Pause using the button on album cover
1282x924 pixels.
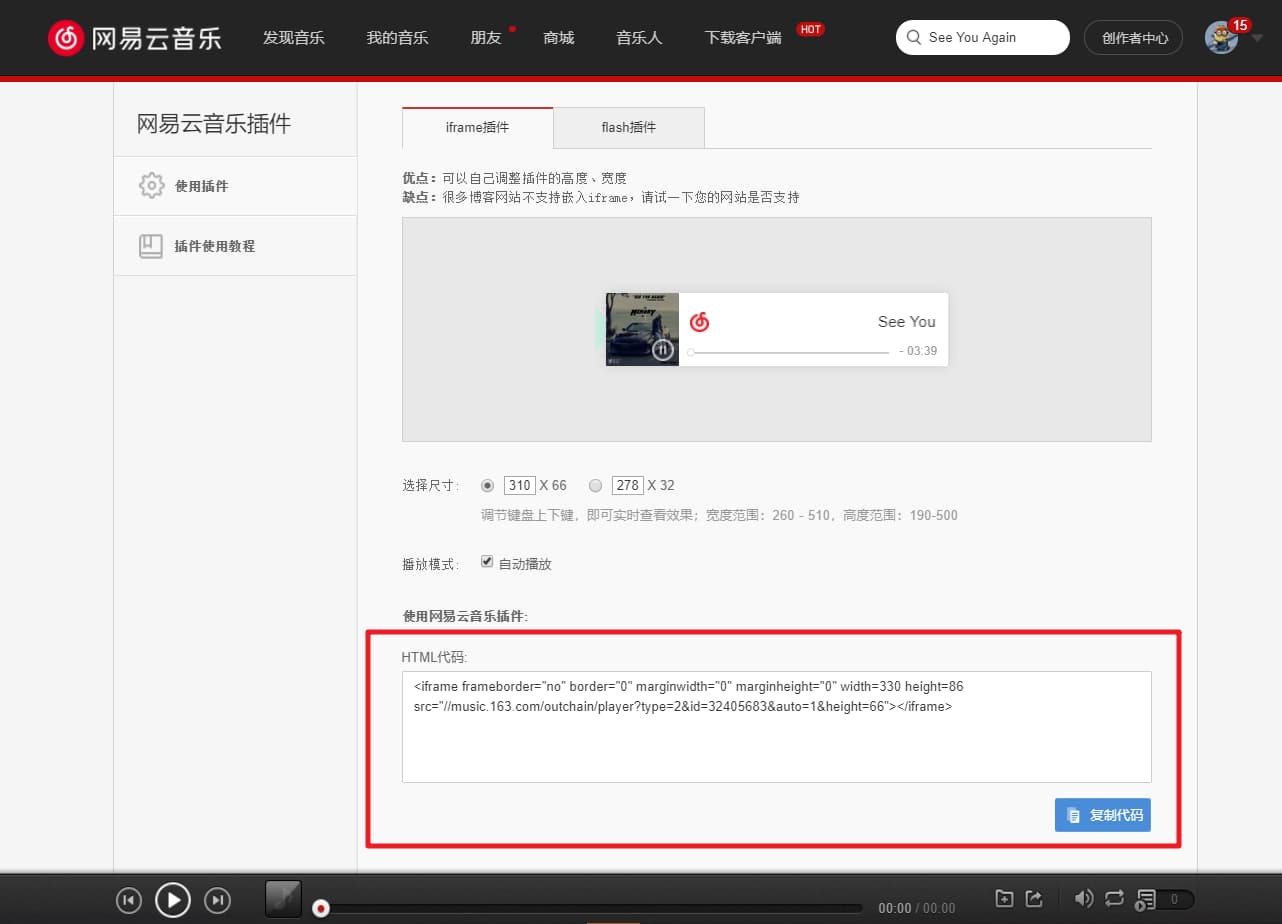tap(662, 350)
